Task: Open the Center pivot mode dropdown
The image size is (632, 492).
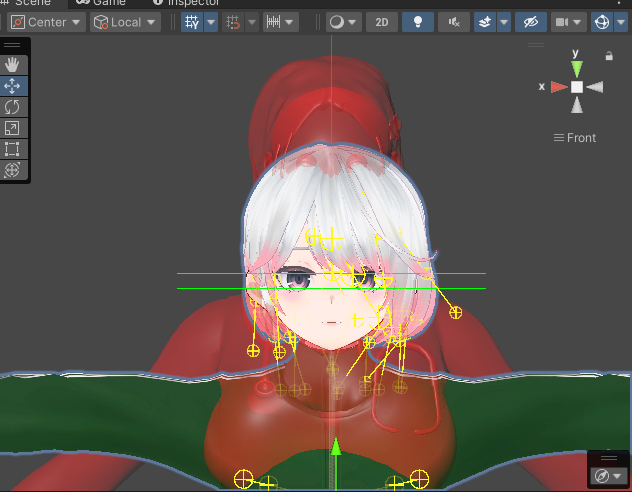Action: tap(47, 22)
